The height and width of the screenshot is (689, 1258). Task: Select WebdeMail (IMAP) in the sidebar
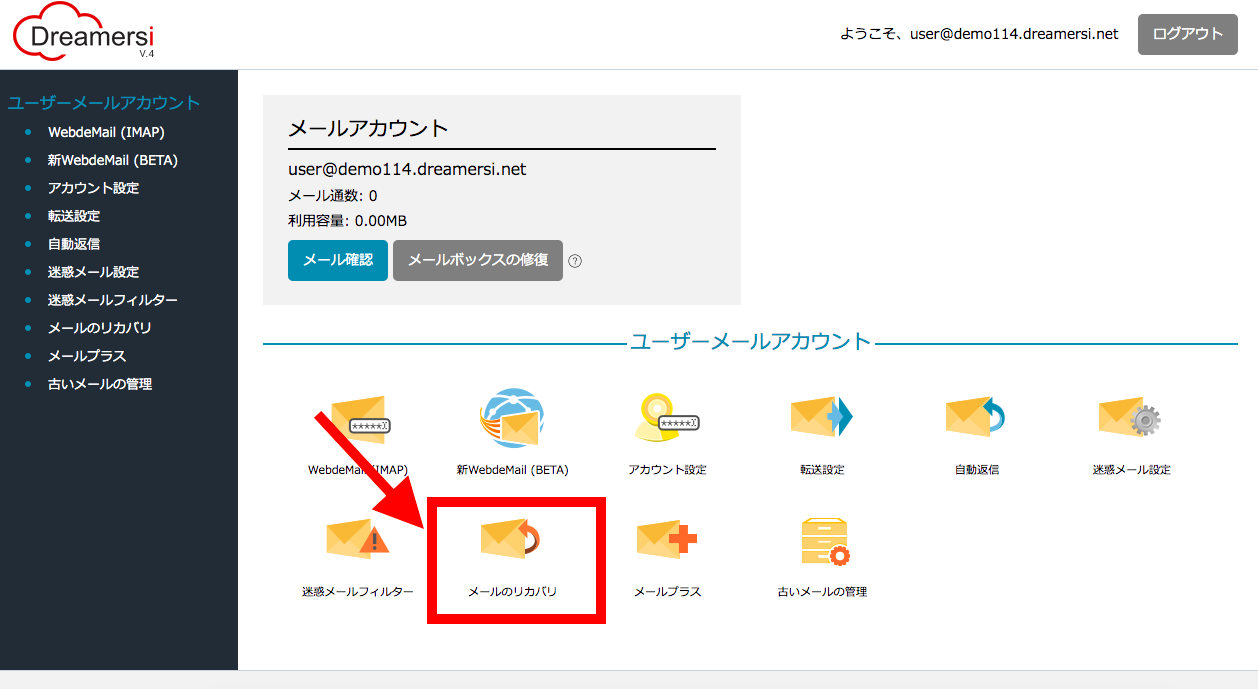(x=106, y=132)
